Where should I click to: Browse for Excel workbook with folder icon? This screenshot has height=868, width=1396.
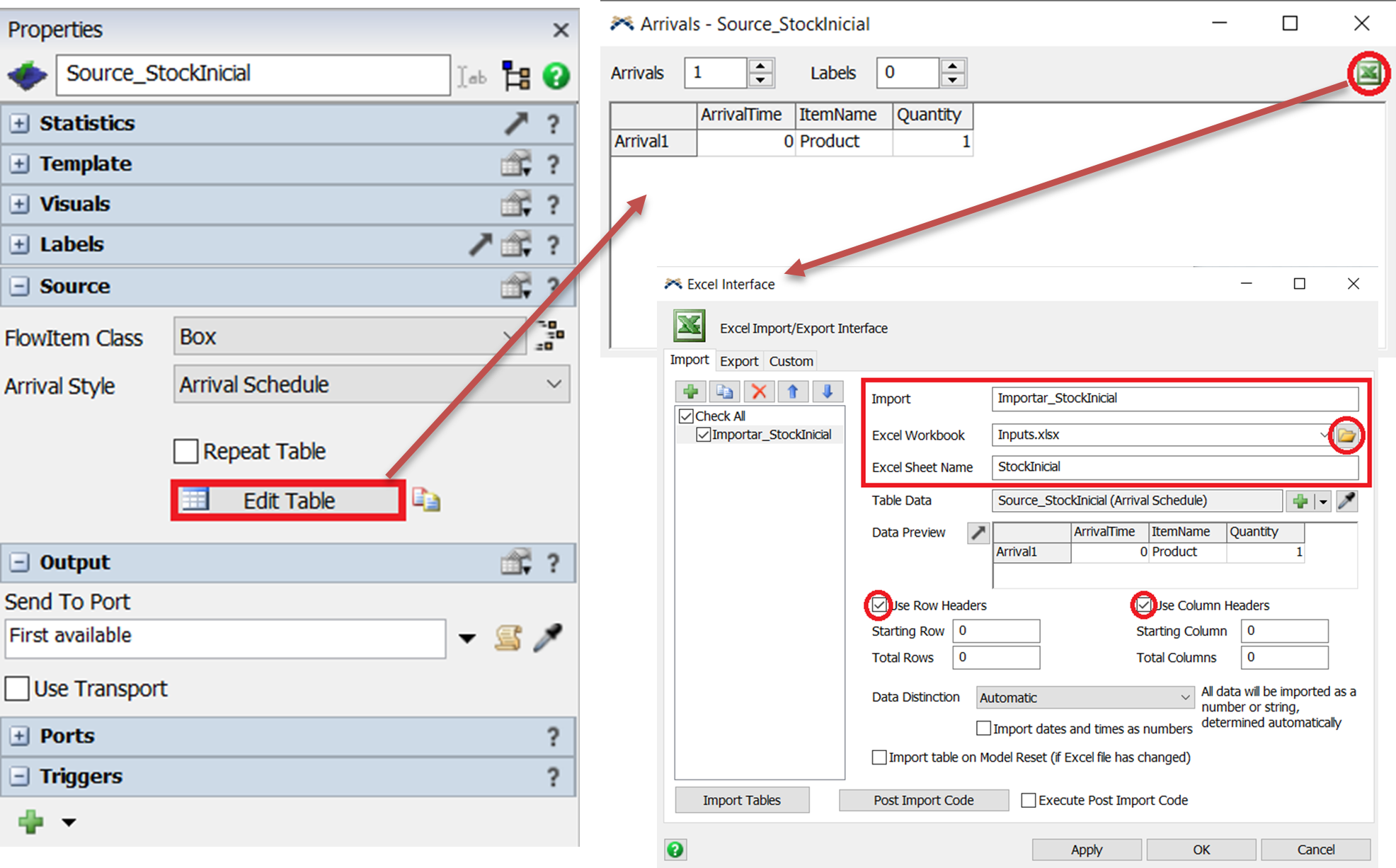[x=1346, y=435]
